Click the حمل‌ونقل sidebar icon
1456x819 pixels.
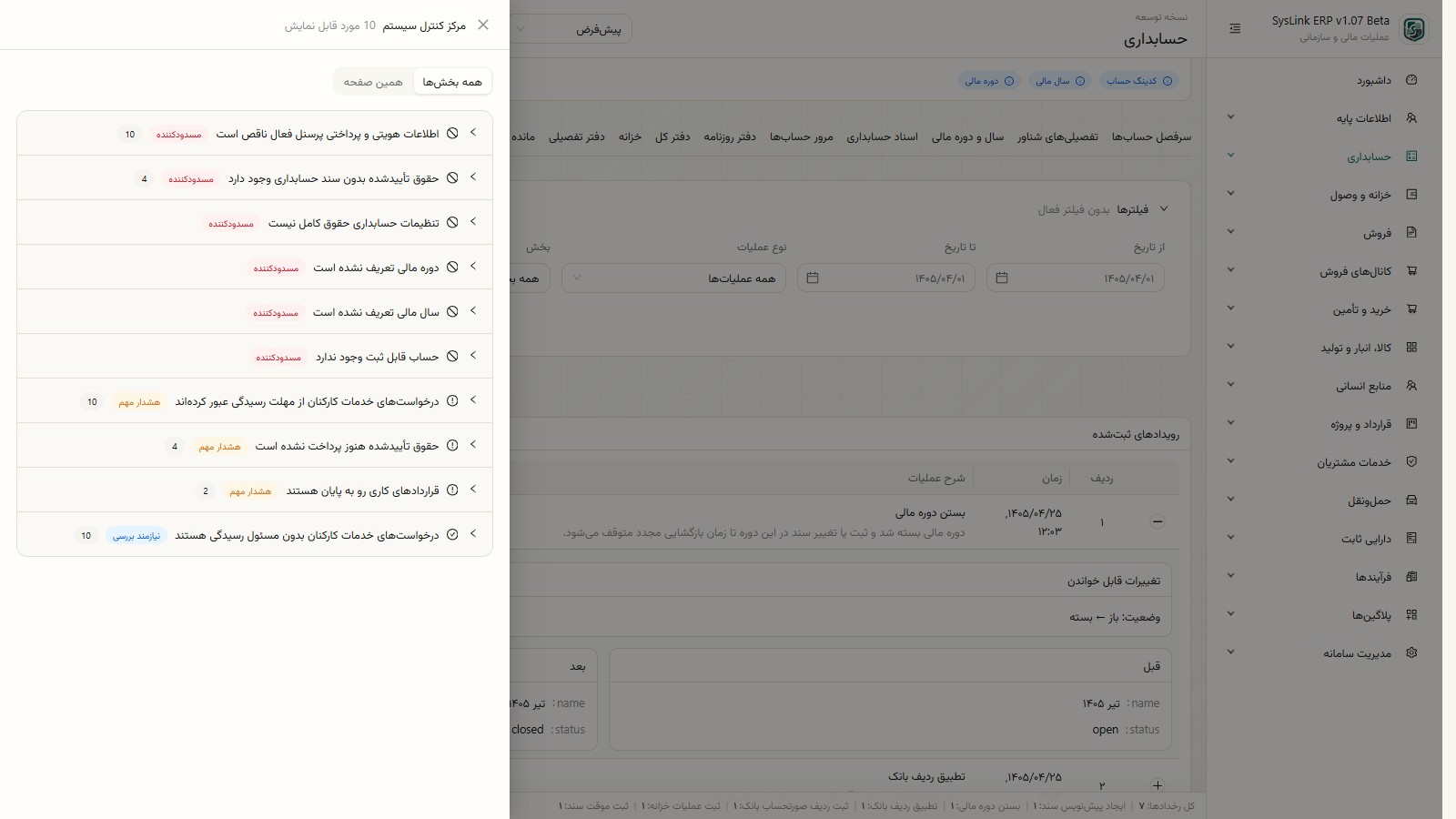[1411, 500]
